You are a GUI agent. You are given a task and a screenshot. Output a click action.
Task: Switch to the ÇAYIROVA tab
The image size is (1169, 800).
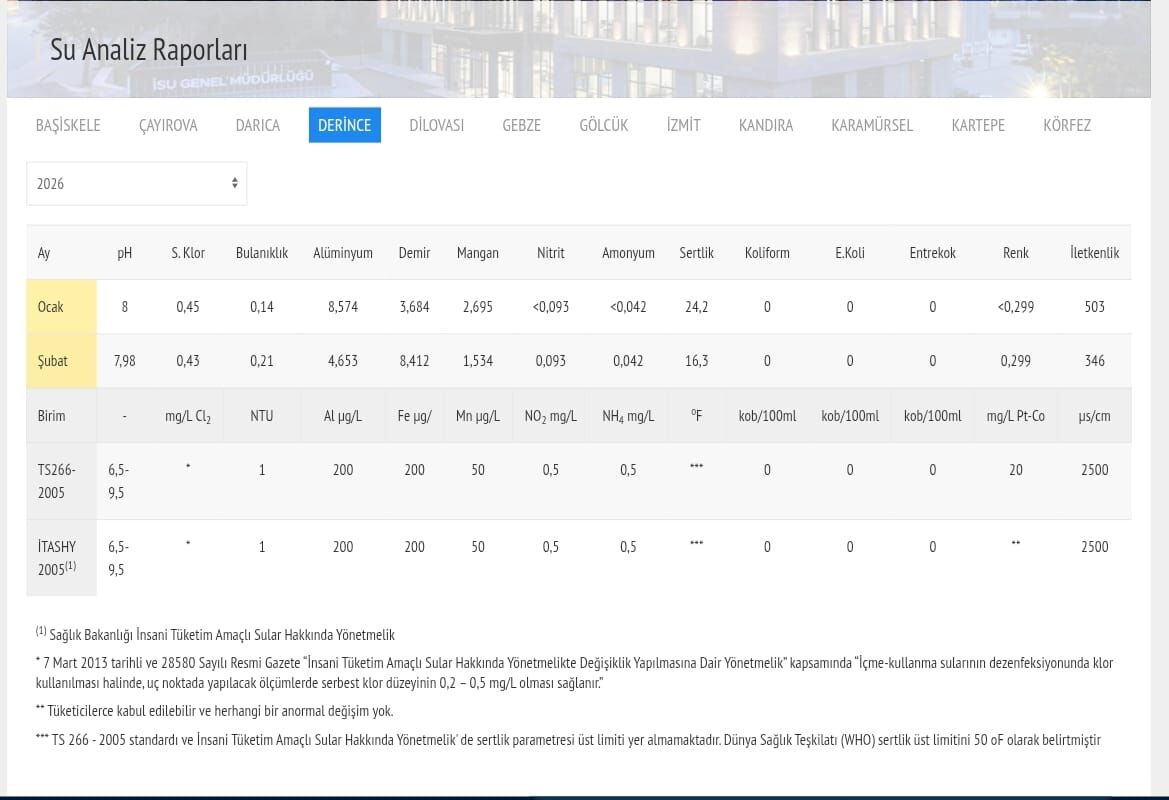pyautogui.click(x=168, y=125)
